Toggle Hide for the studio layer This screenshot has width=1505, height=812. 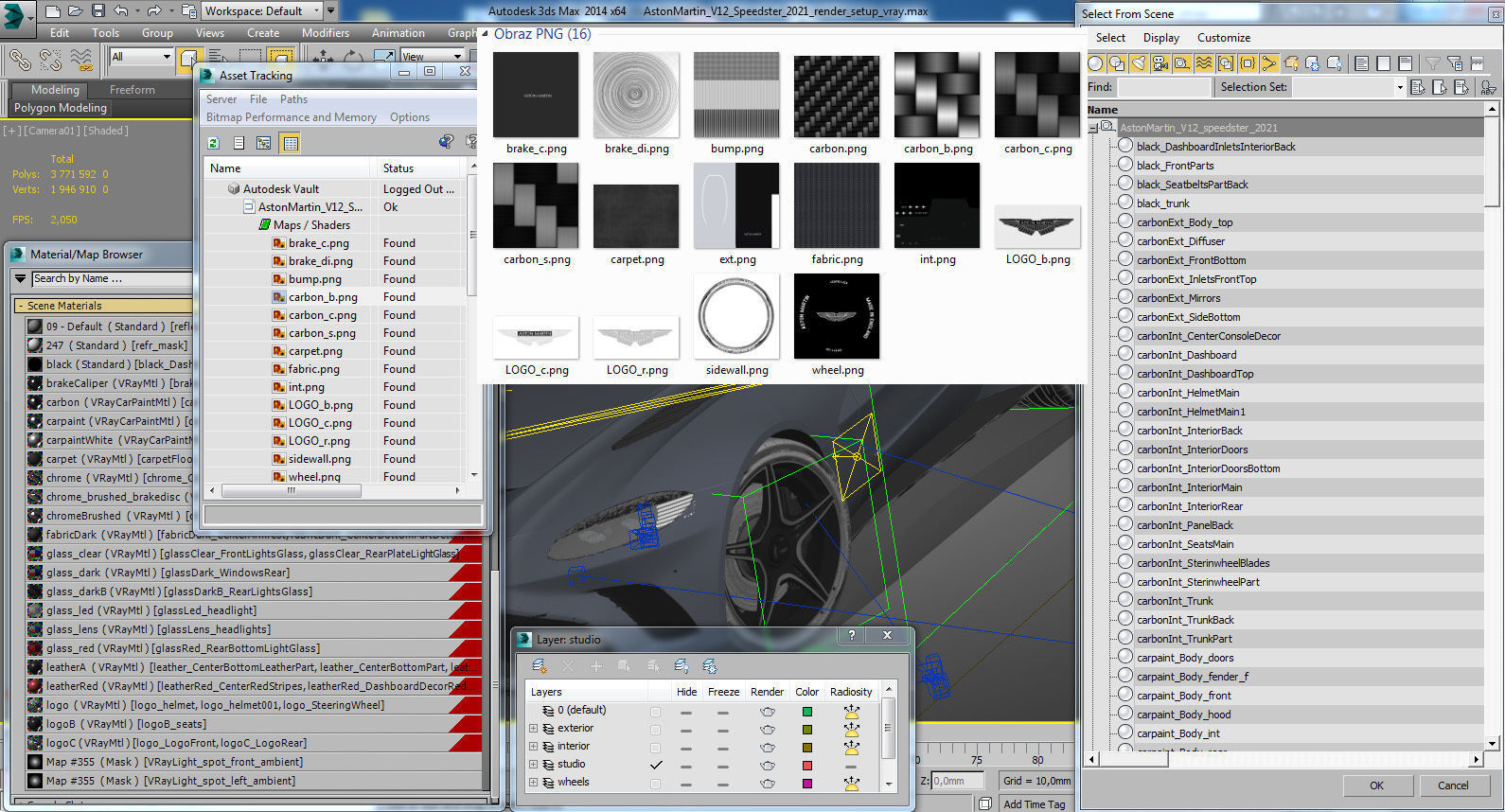(x=686, y=765)
